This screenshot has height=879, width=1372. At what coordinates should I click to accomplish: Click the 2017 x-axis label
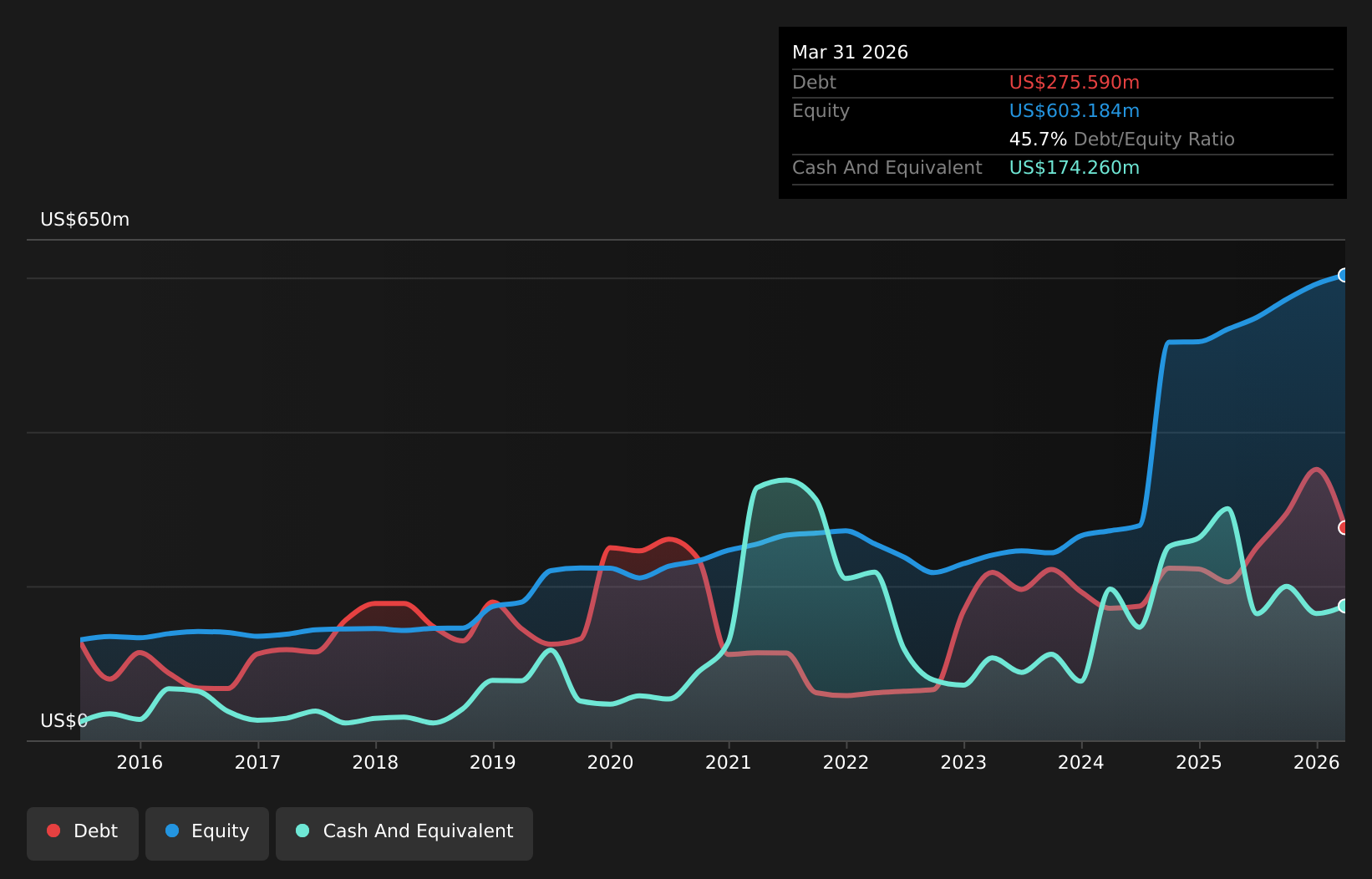point(257,762)
